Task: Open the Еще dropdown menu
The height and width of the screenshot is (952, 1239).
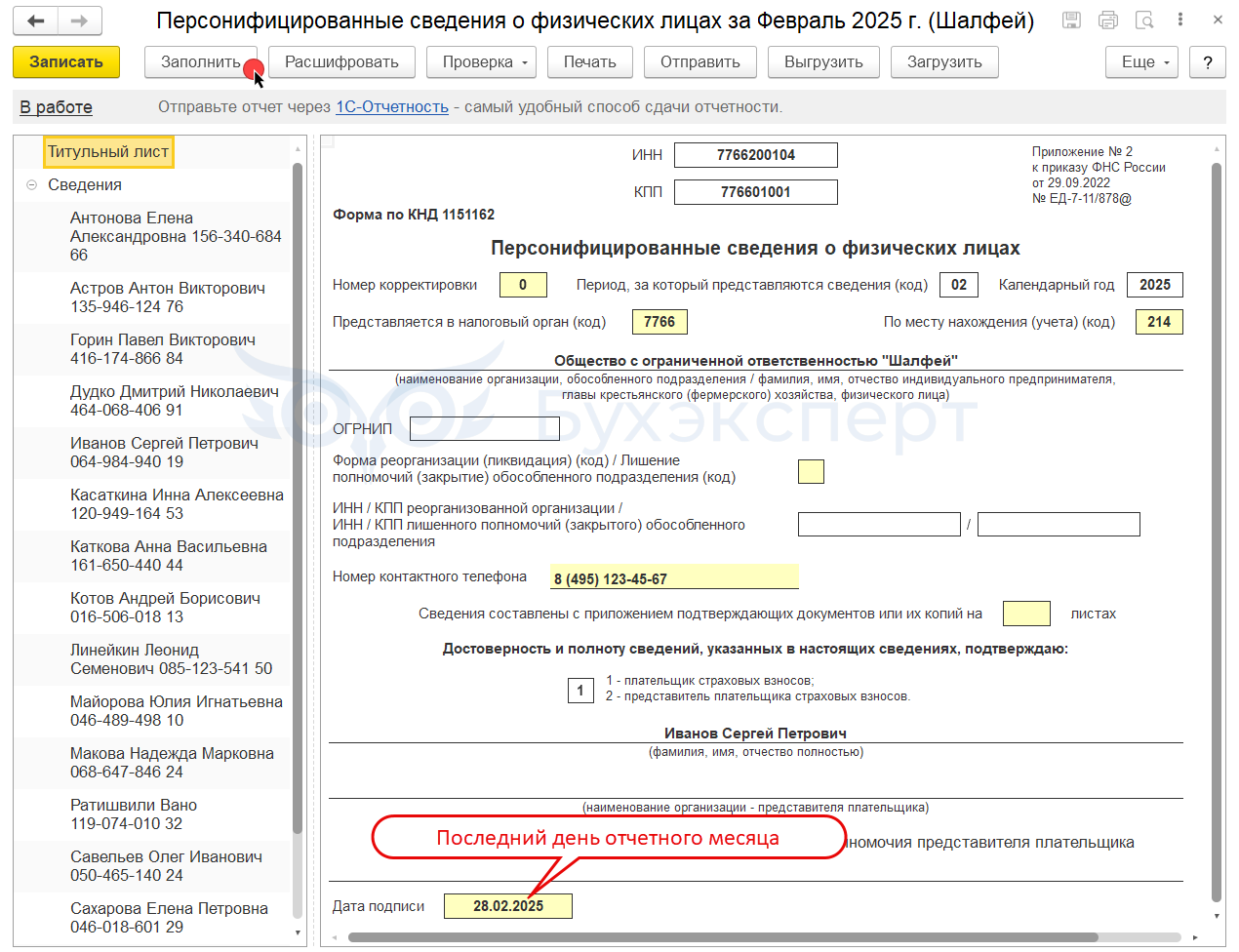Action: [1141, 61]
